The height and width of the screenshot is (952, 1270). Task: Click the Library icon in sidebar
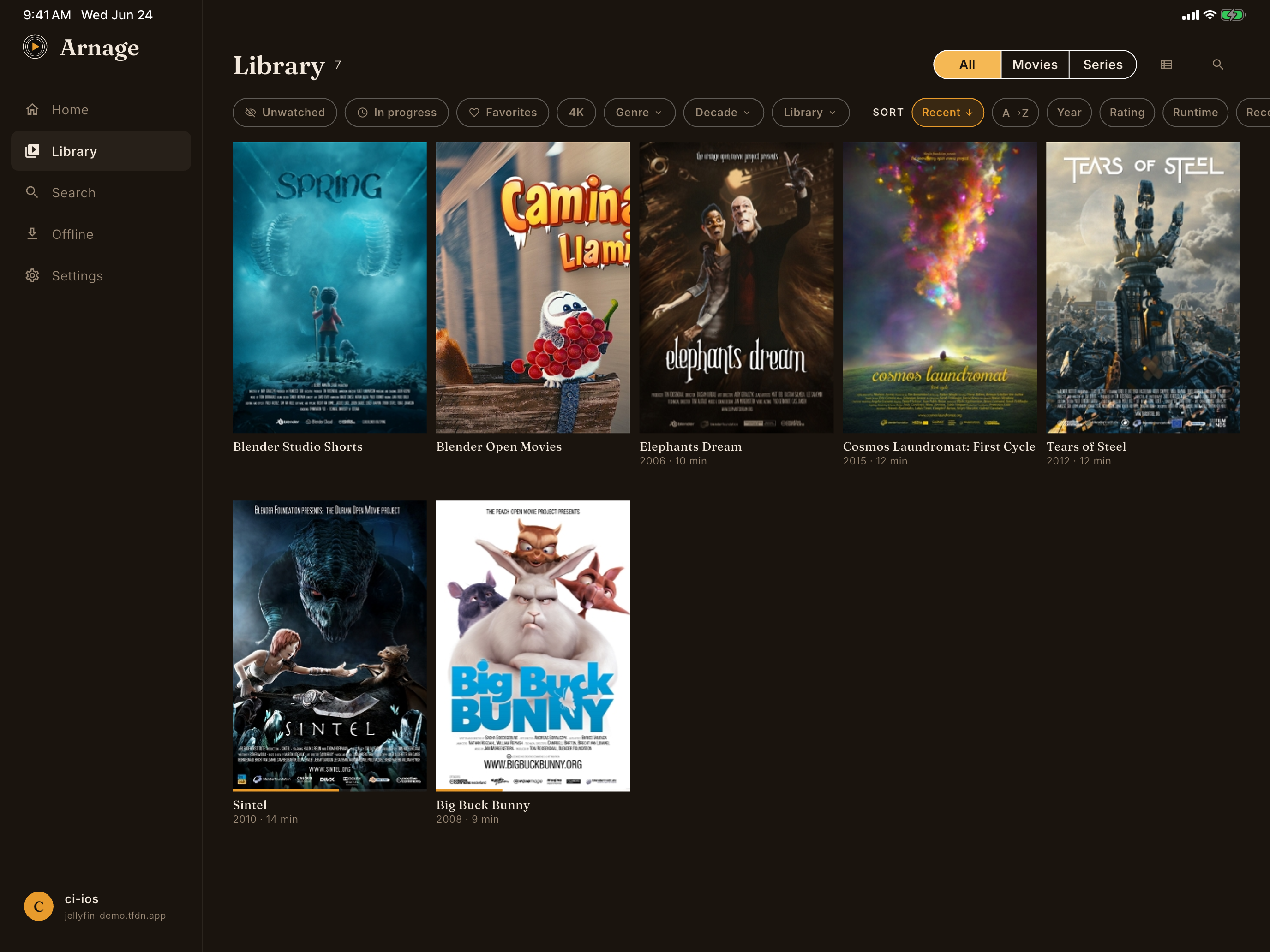coord(32,151)
